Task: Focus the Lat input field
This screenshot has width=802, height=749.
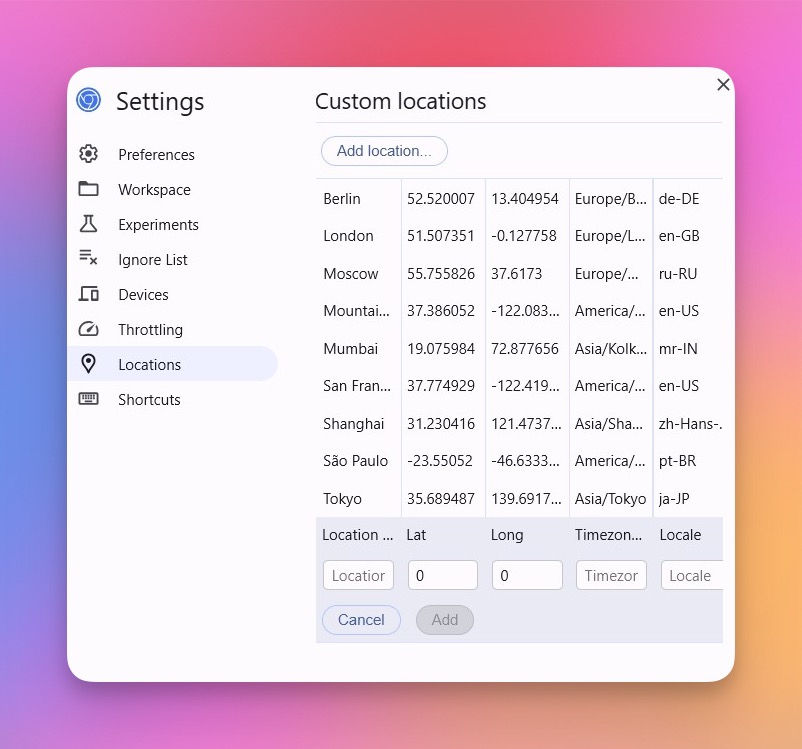Action: tap(442, 575)
